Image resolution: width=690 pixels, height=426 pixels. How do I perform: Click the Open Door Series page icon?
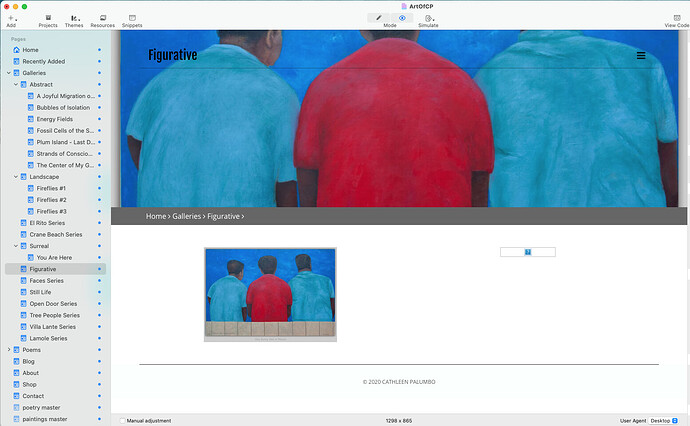[x=23, y=304]
